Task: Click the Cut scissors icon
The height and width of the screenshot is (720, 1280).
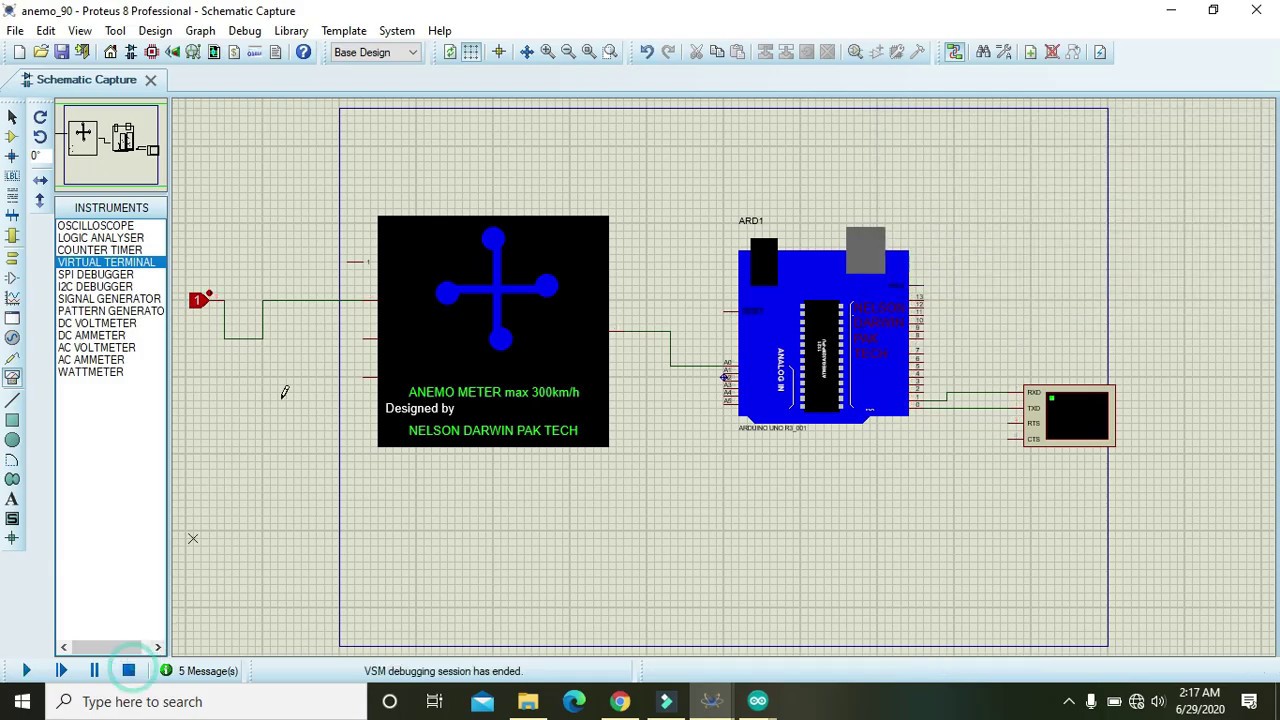Action: point(696,52)
